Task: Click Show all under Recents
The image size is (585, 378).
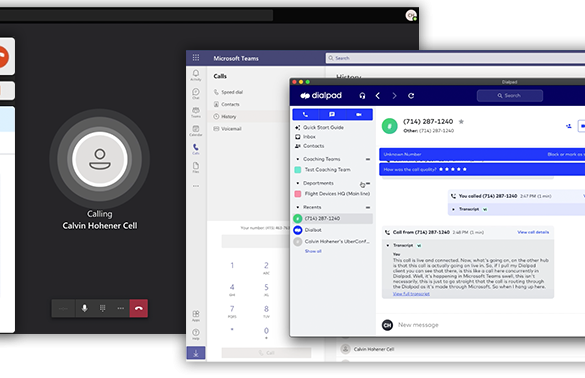Action: 313,251
